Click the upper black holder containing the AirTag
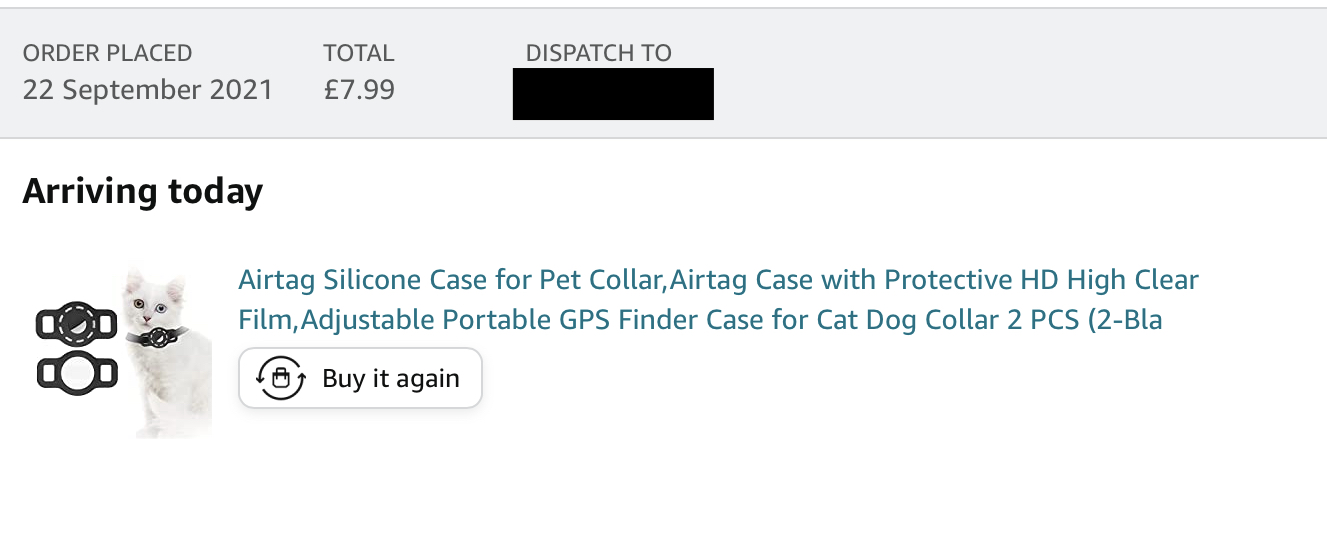 coord(77,323)
